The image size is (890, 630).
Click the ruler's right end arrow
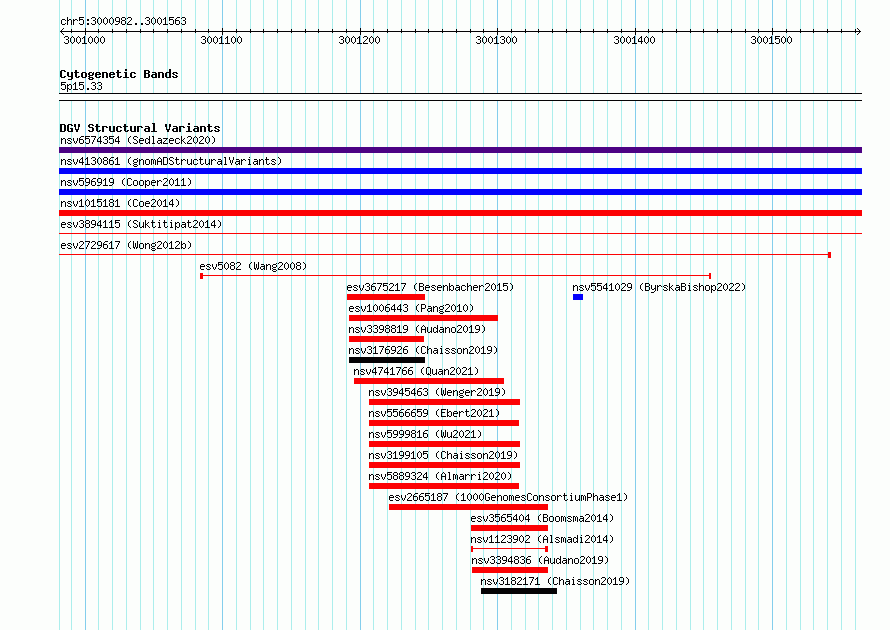858,31
